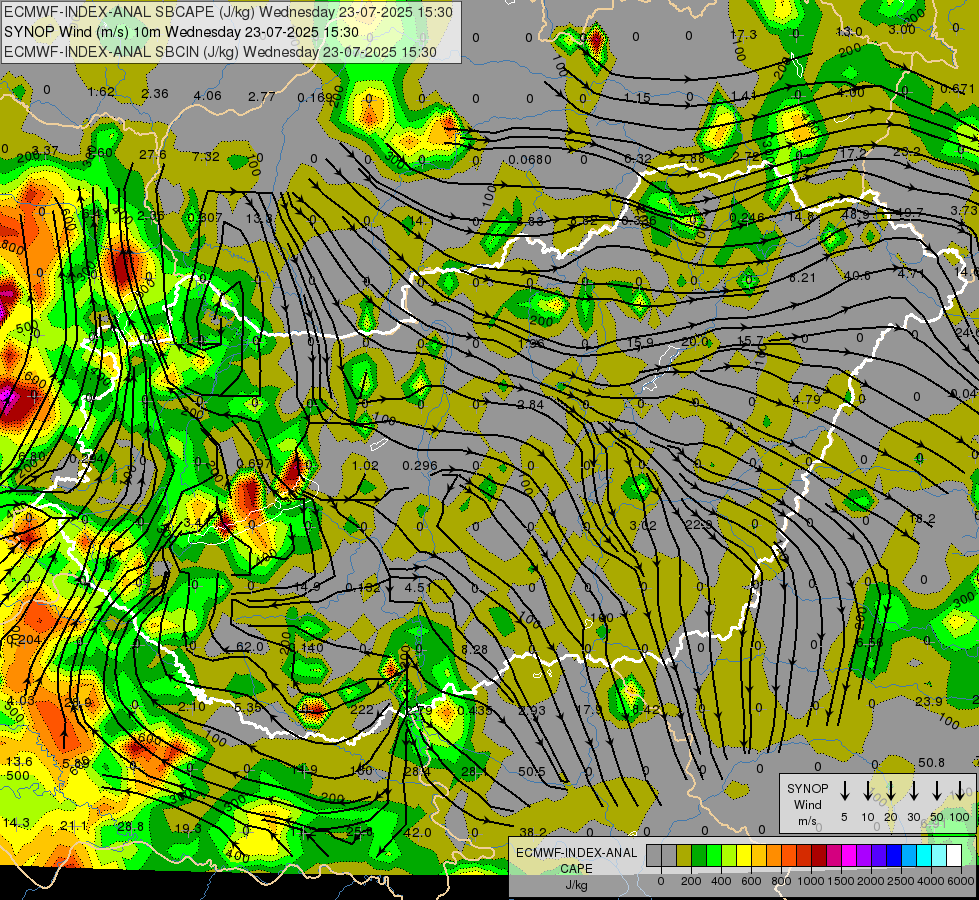
Task: Click the 5.35 station value
Action: click(248, 707)
